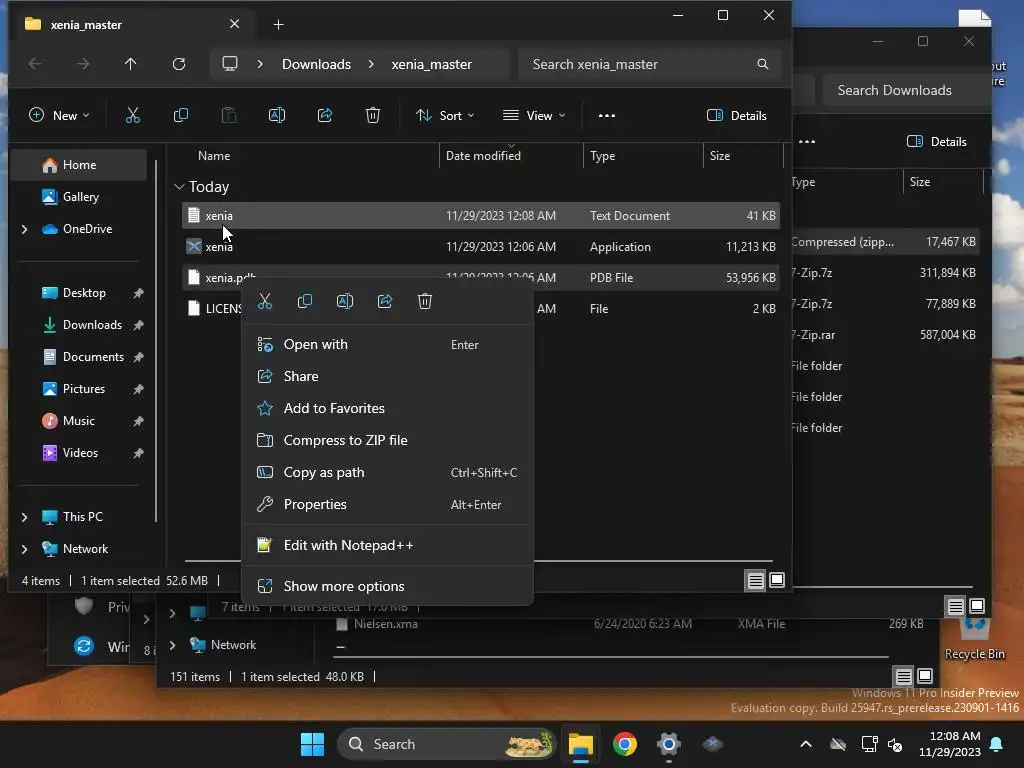Cut using the xenia_master toolbar scissors
This screenshot has height=768, width=1024.
133,116
